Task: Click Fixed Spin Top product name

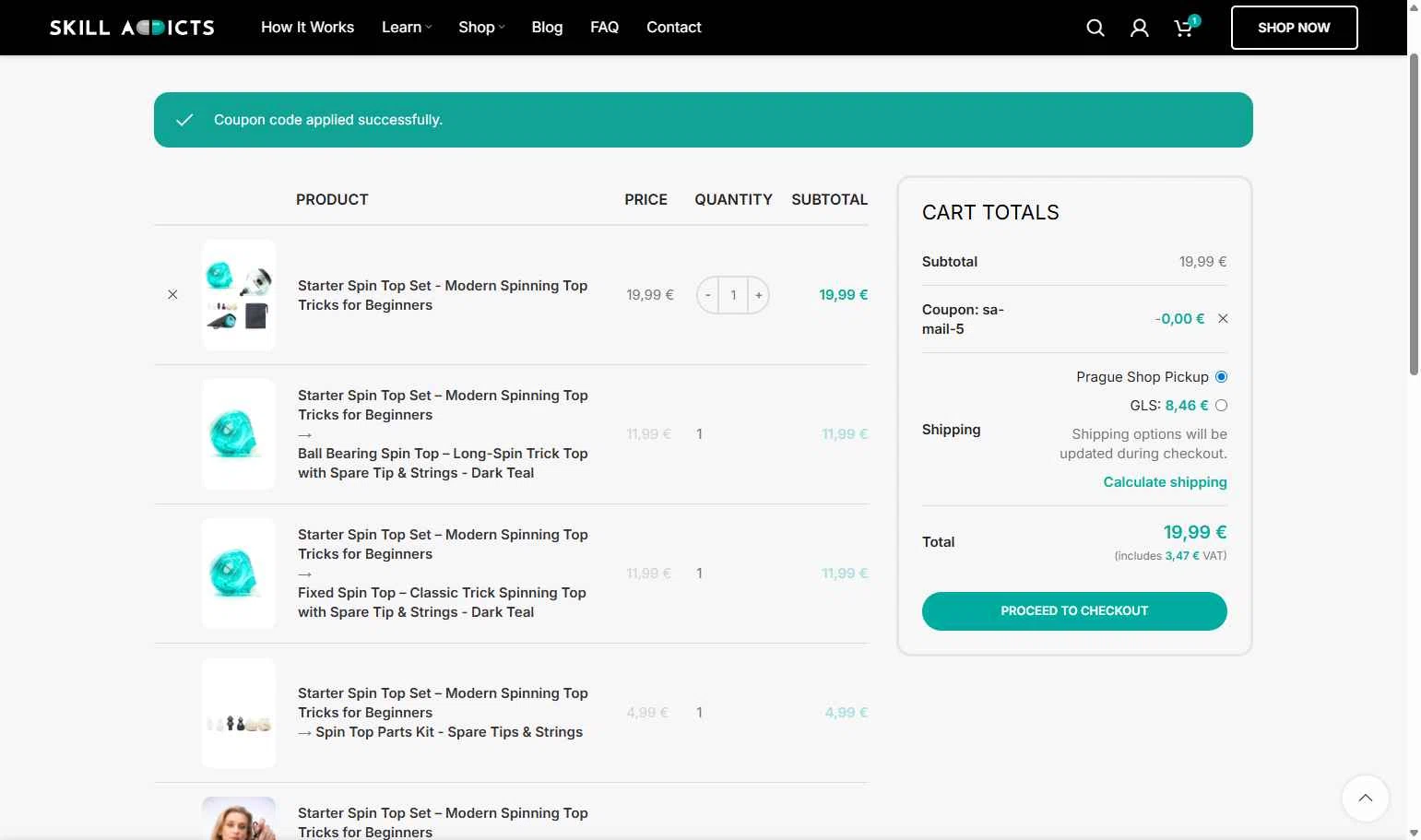Action: 442,603
